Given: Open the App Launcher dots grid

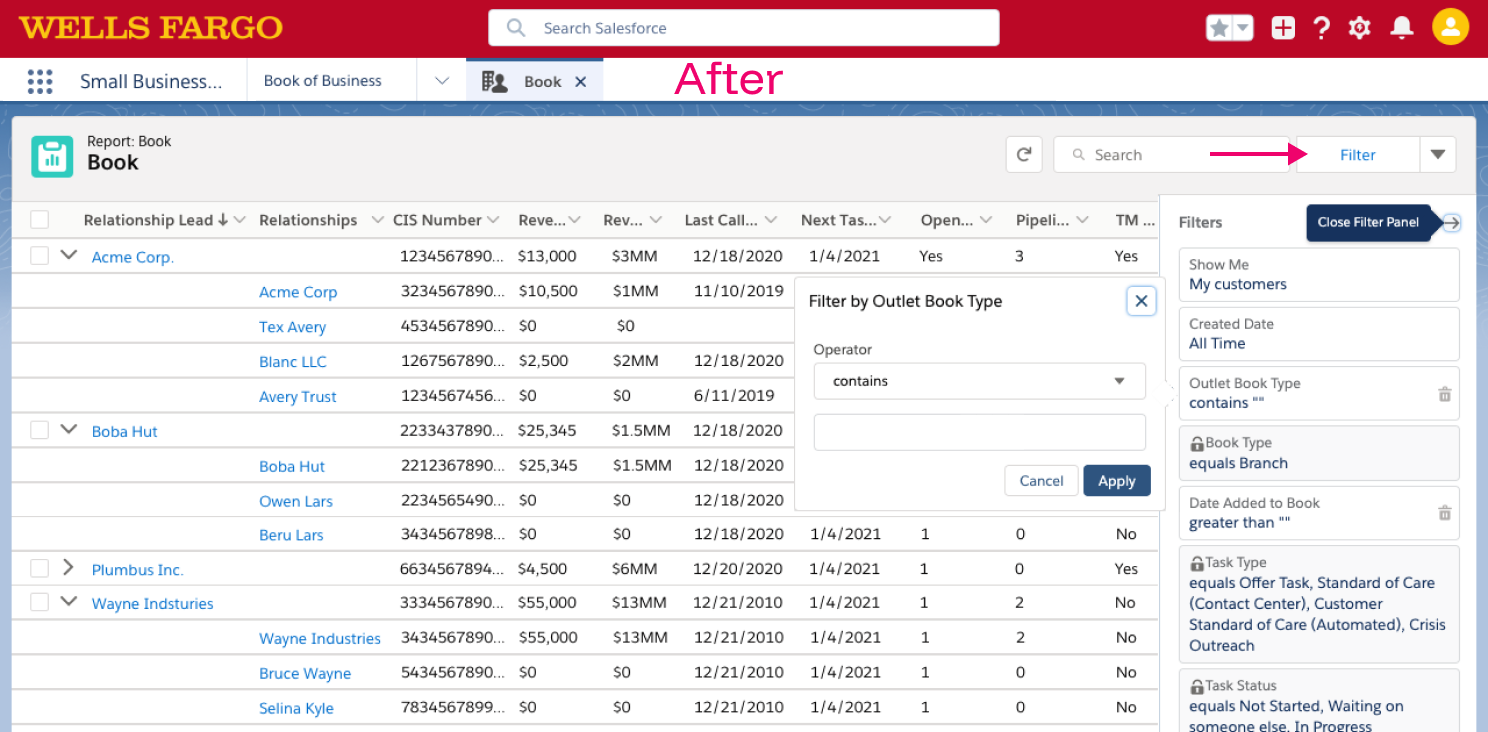Looking at the screenshot, I should 40,81.
